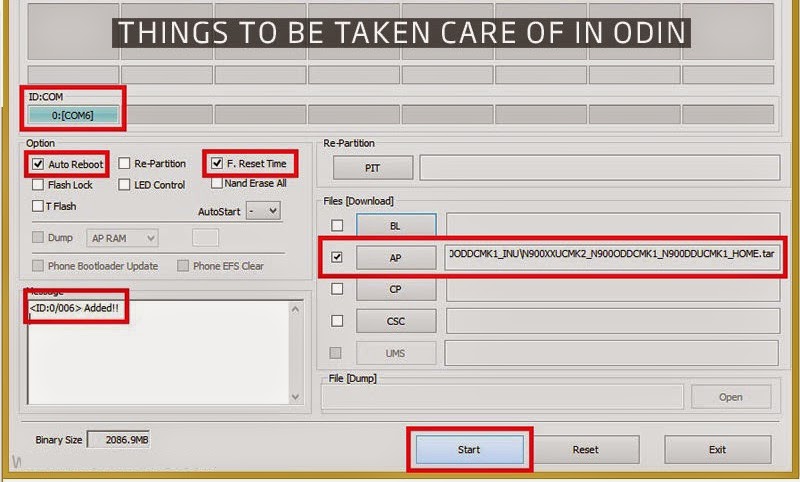Click the Exit button
800x482 pixels.
tap(717, 449)
